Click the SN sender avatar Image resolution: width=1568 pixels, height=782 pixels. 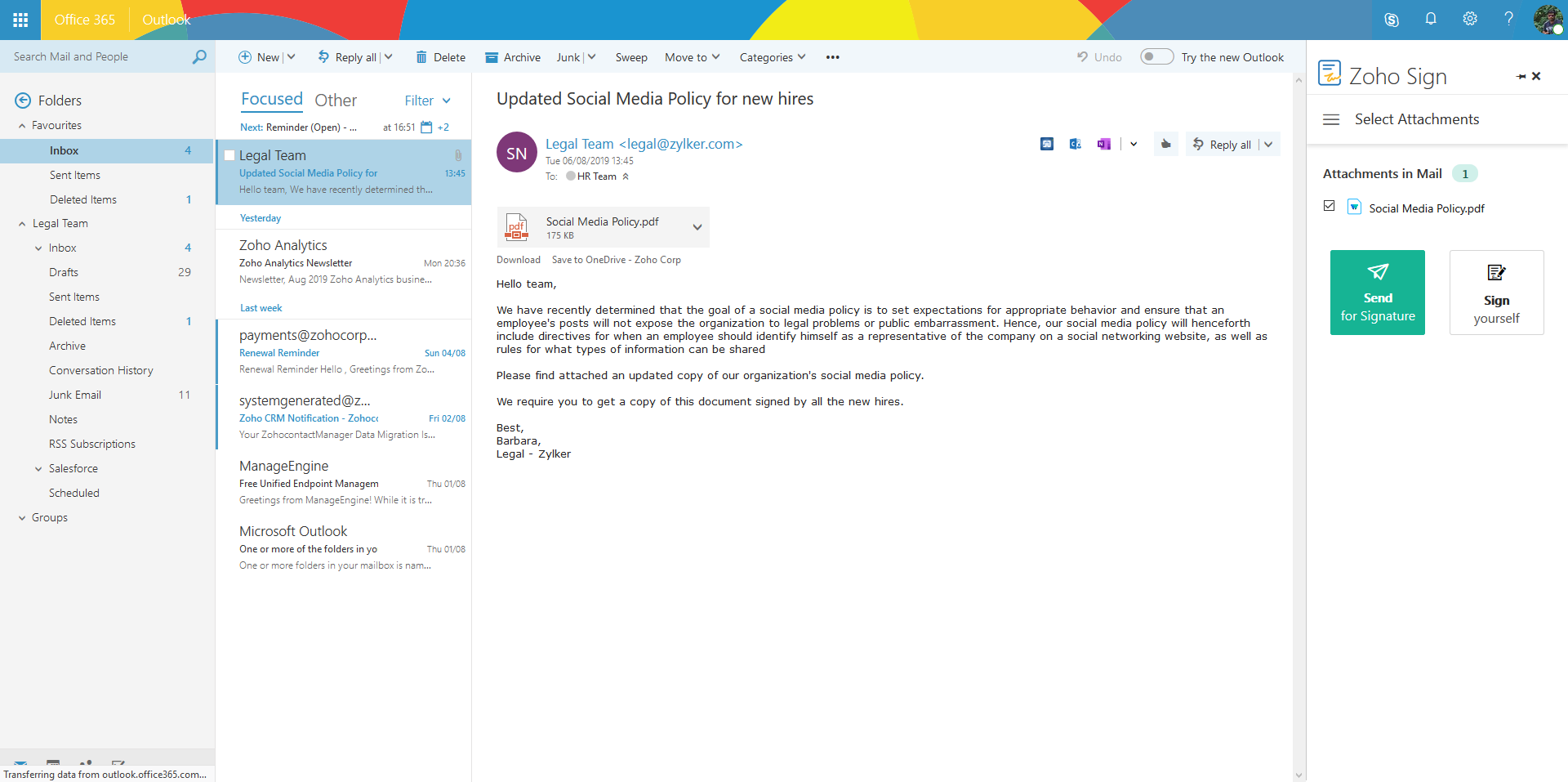pyautogui.click(x=517, y=153)
